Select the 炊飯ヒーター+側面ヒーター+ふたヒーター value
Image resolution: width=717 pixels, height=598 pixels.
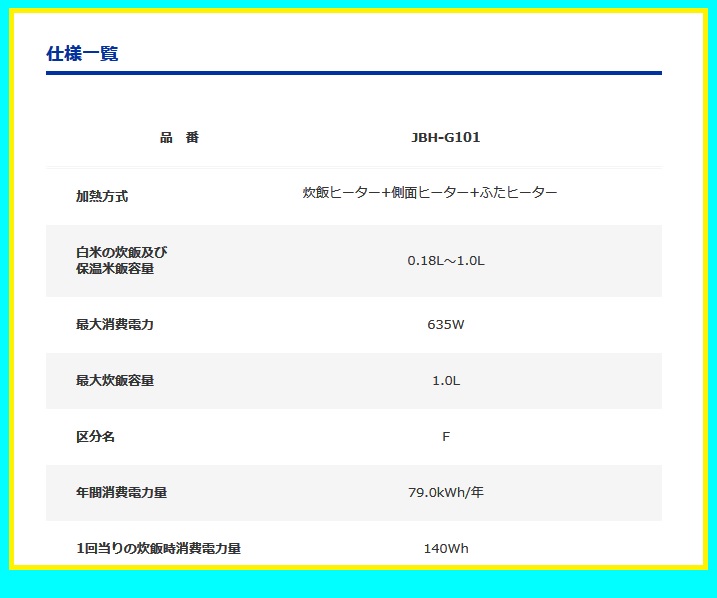tap(430, 192)
